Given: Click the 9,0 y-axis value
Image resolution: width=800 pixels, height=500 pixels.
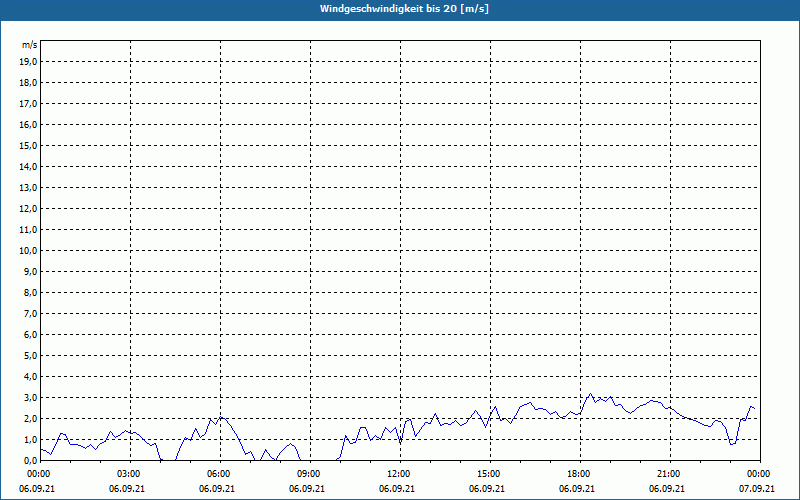Looking at the screenshot, I should 31,271.
